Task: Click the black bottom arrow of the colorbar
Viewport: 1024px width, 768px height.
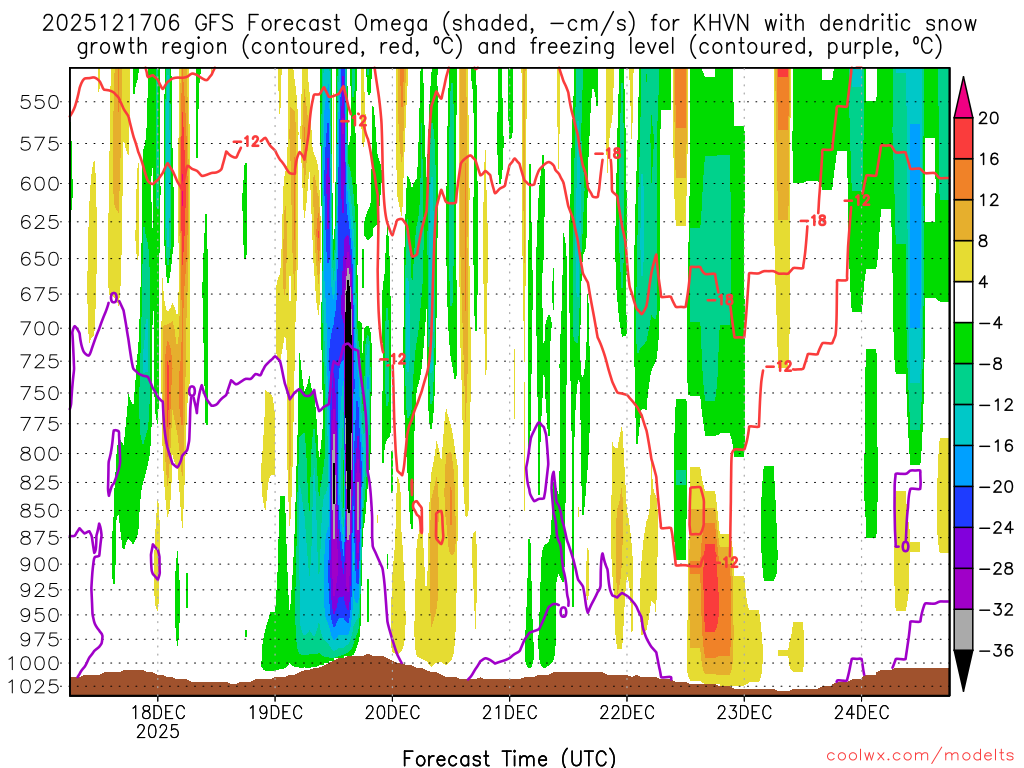Action: coord(963,669)
